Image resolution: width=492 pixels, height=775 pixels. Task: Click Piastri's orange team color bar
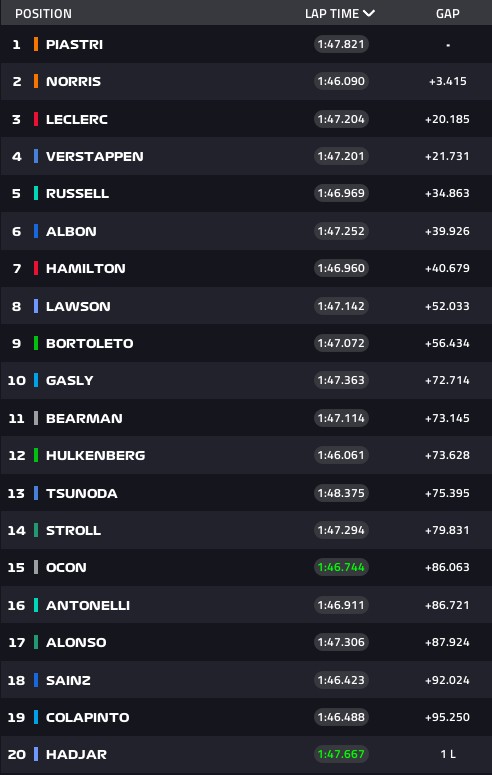[36, 44]
